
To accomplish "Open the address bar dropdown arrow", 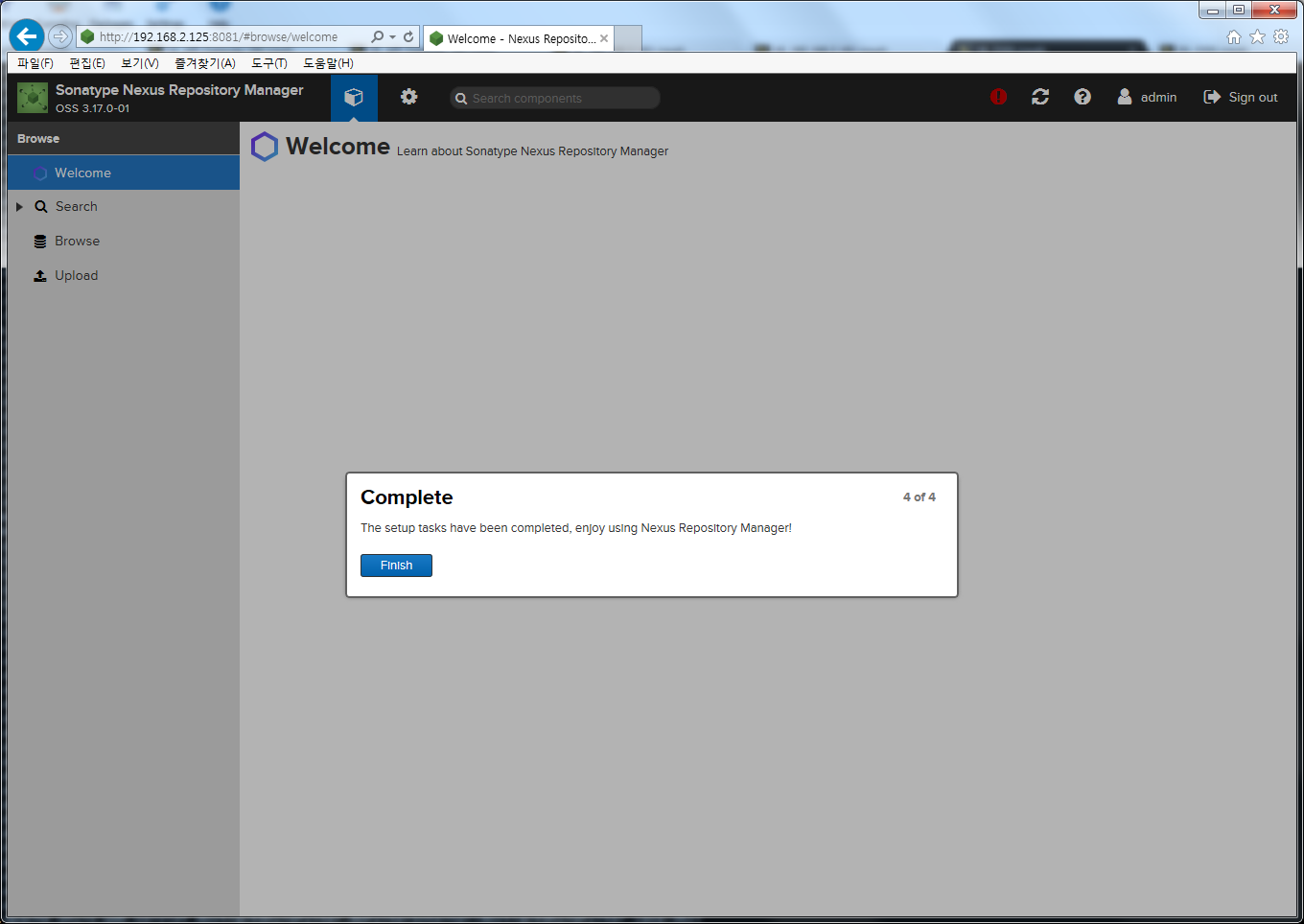I will pos(392,37).
